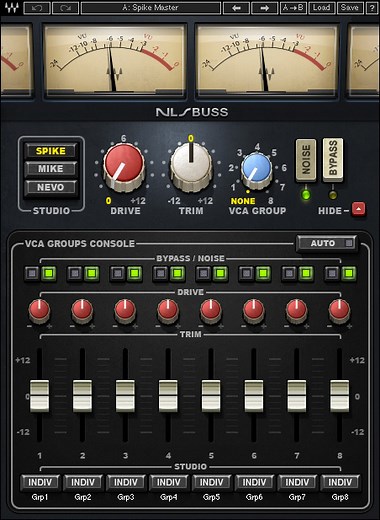Click the group 5 trim fader handle
380x520 pixels.
click(x=211, y=396)
